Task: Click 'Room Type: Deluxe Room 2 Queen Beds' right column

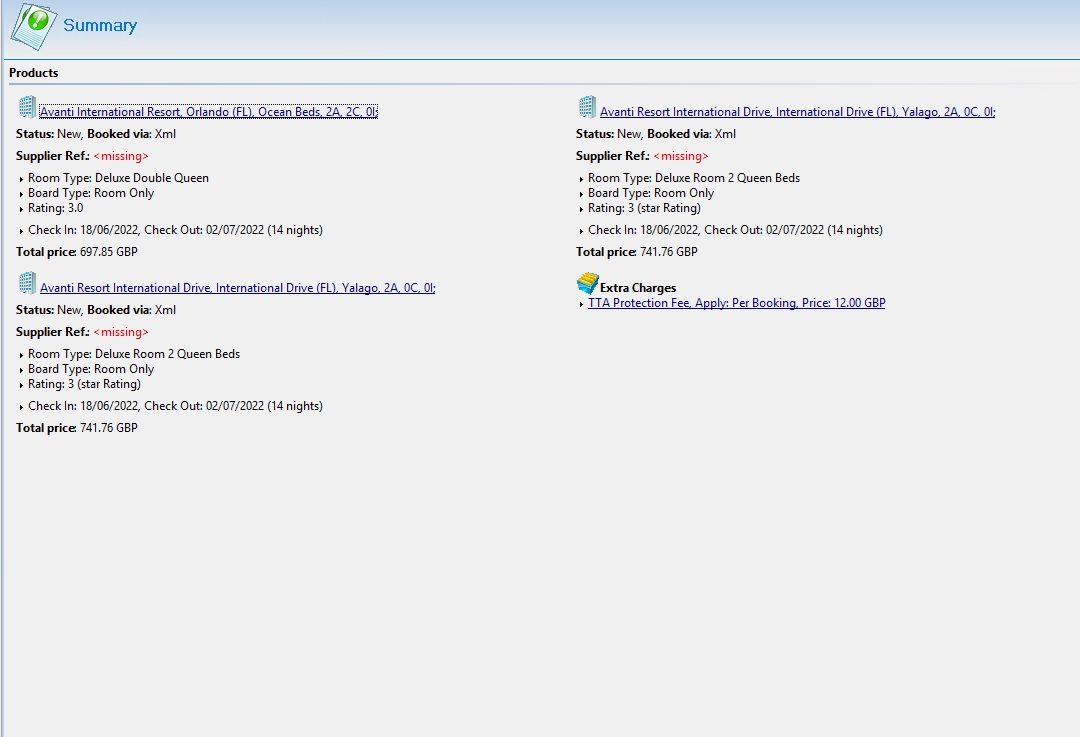Action: click(x=694, y=178)
